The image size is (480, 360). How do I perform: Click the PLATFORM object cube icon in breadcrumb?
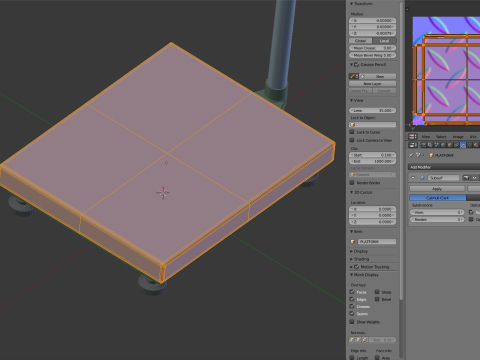431,155
